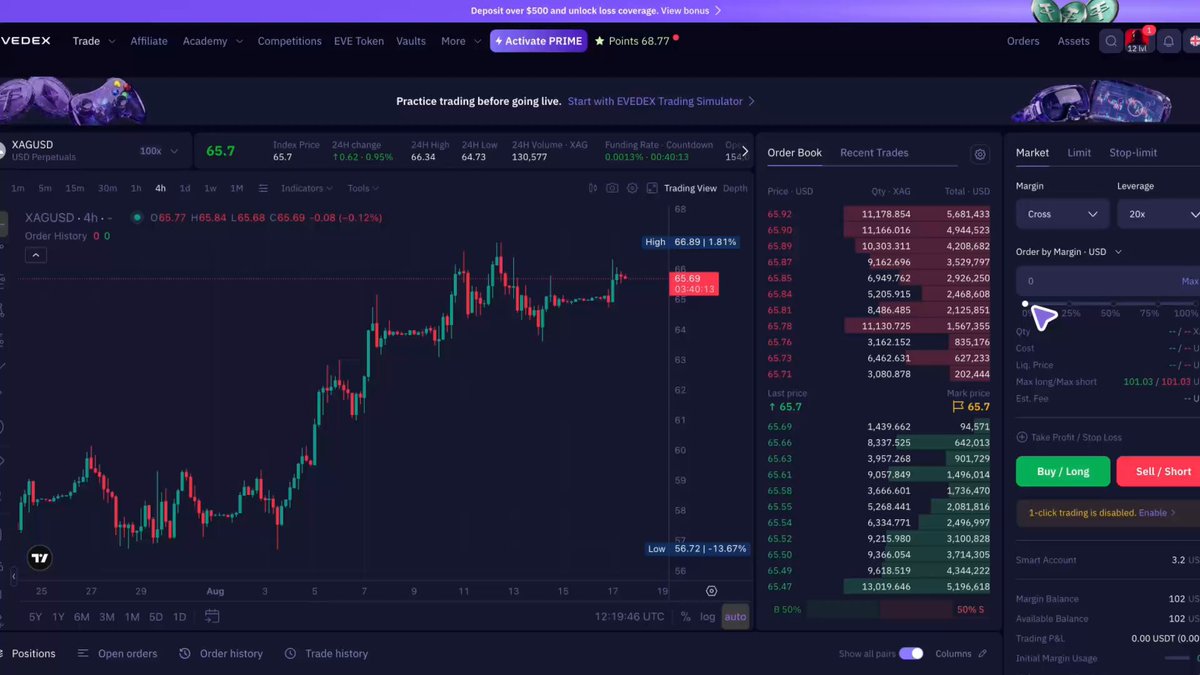The height and width of the screenshot is (675, 1200).
Task: Click the Trade history clock icon
Action: (290, 653)
